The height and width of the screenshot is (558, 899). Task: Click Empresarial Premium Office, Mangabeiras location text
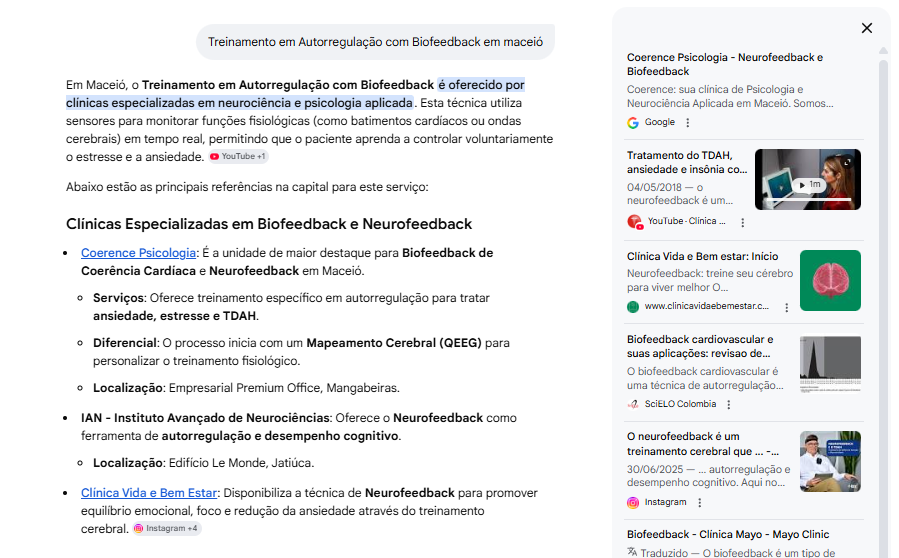tap(284, 388)
